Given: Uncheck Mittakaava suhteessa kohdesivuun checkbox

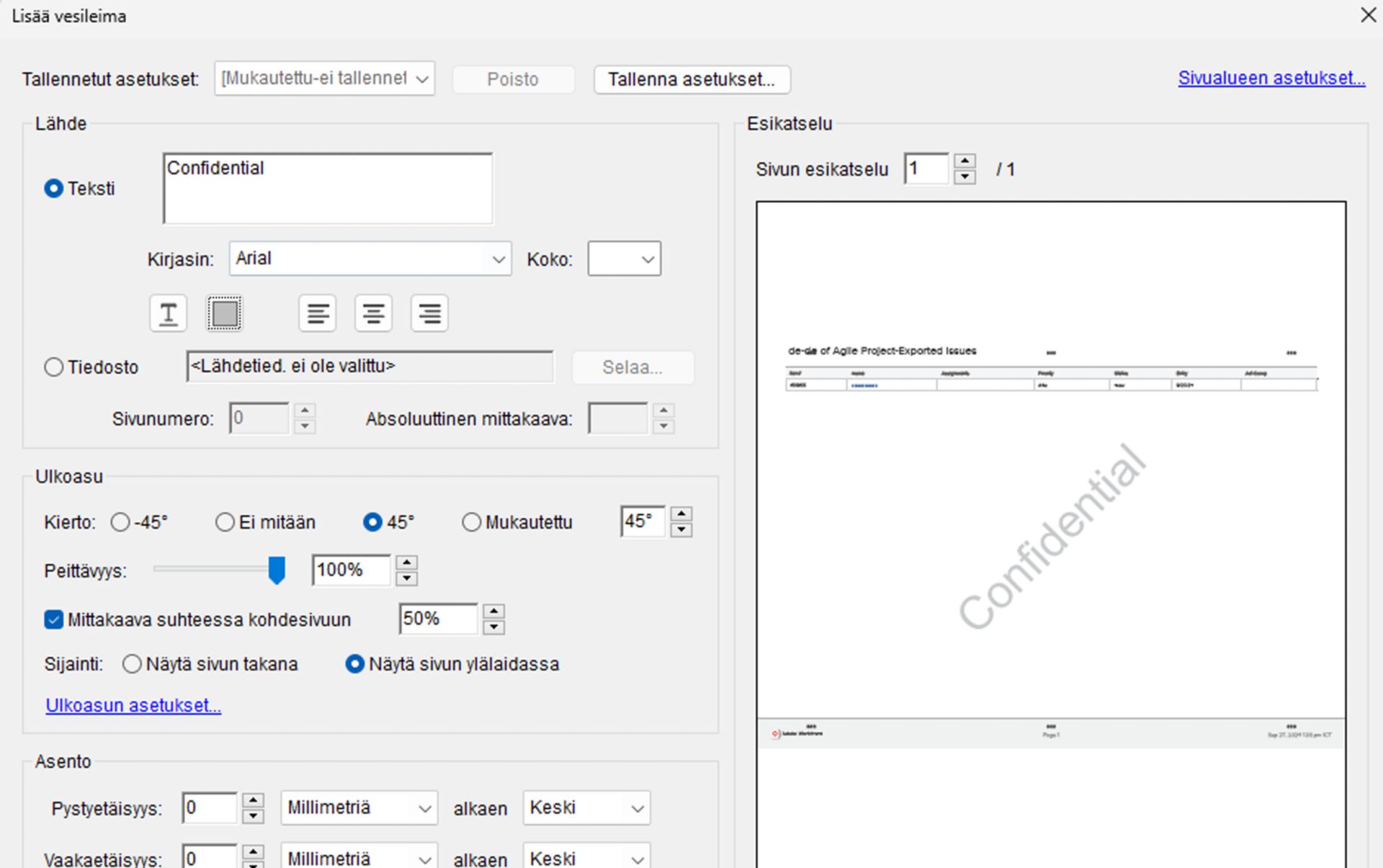Looking at the screenshot, I should [x=54, y=619].
